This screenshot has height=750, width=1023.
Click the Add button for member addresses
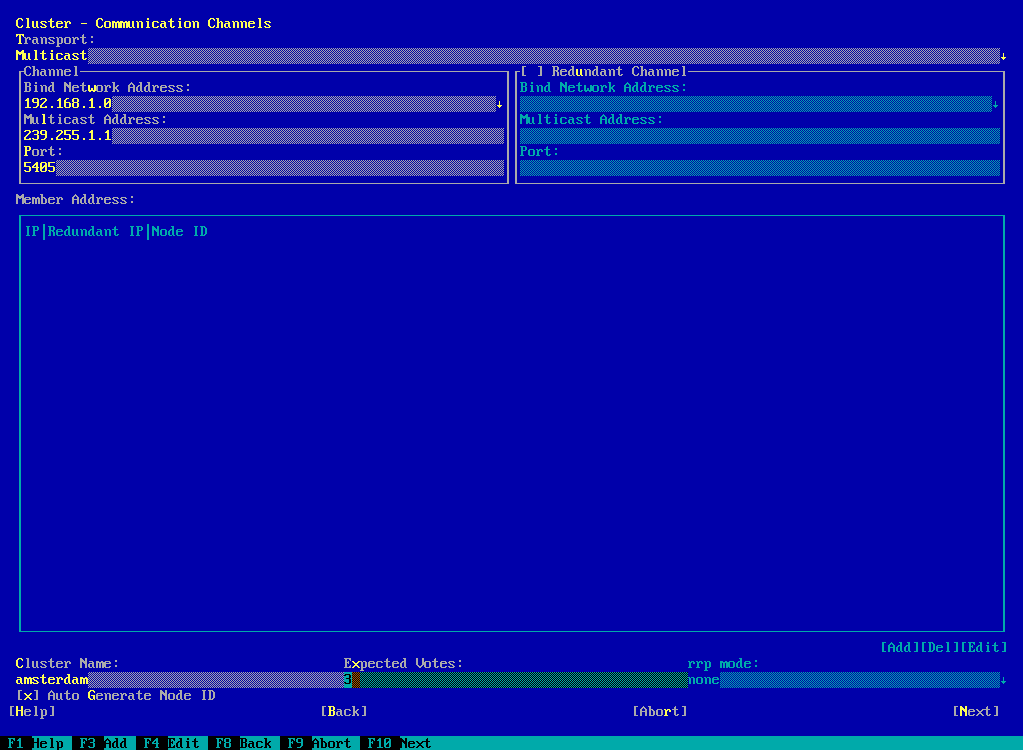pyautogui.click(x=900, y=648)
